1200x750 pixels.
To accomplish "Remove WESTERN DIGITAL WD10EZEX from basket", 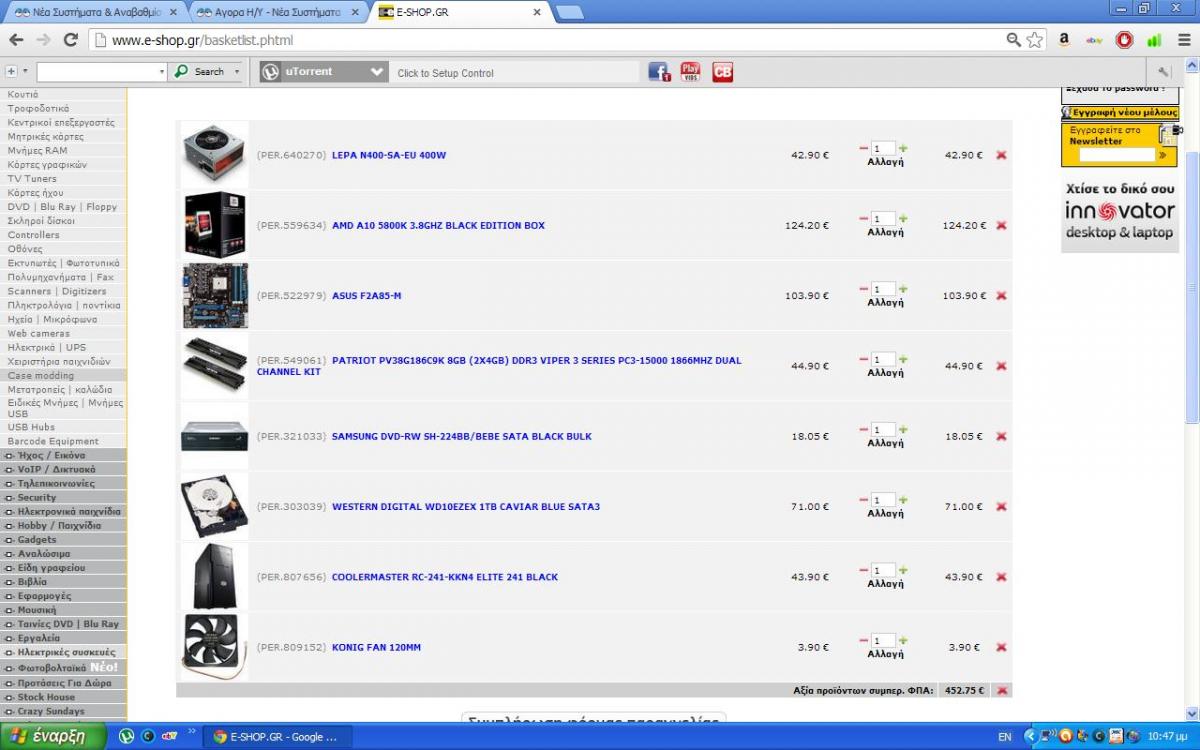I will (1001, 507).
